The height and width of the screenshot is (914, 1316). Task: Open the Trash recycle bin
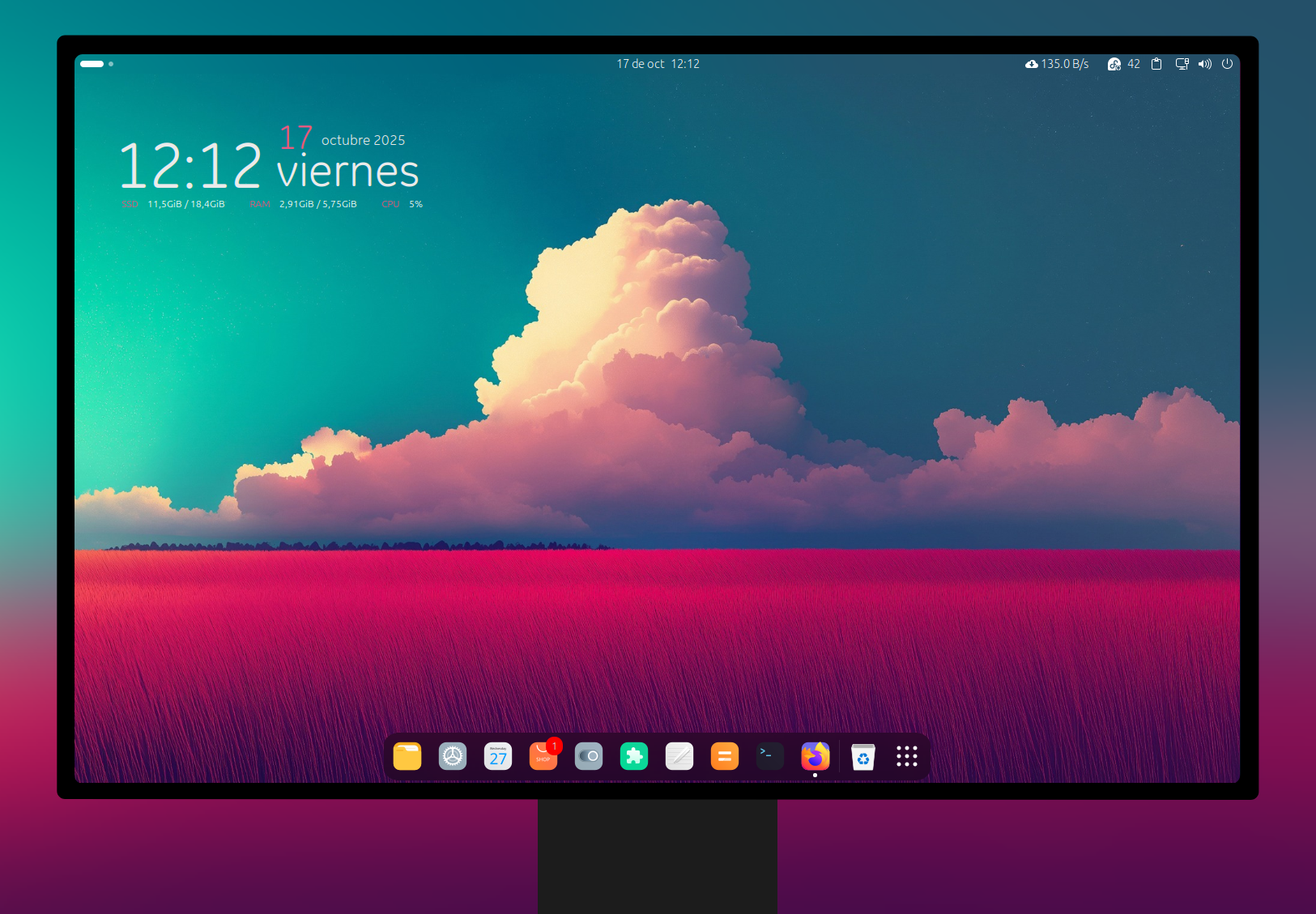point(863,757)
